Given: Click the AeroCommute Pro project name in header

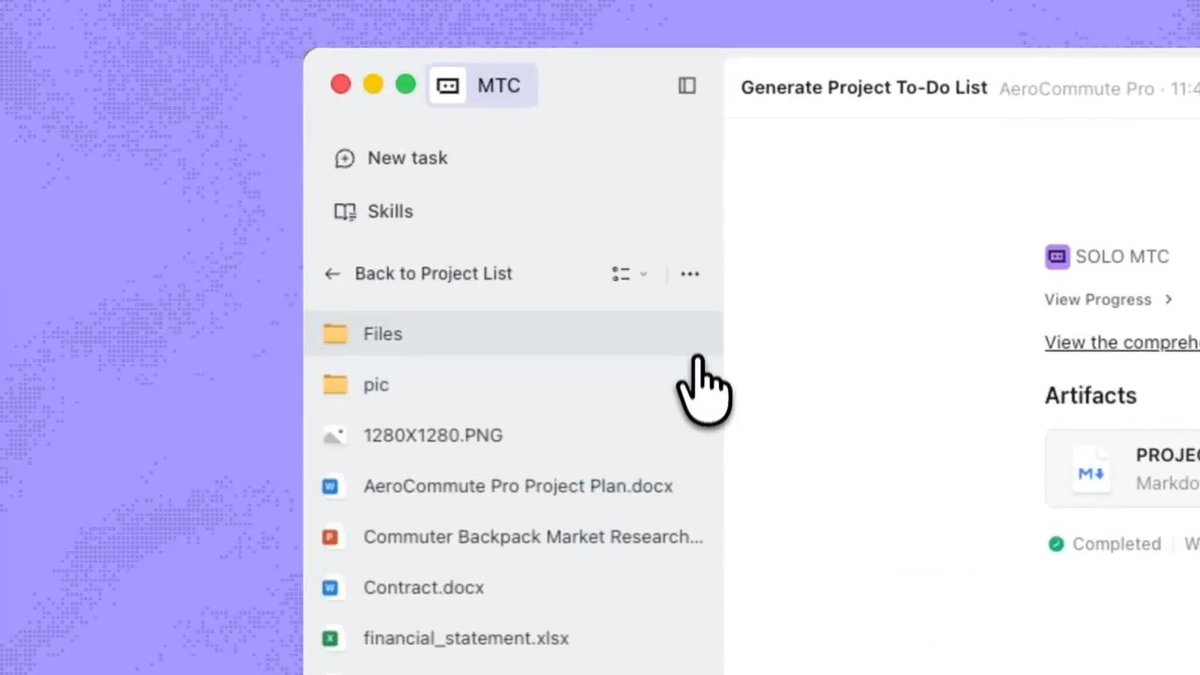Looking at the screenshot, I should point(1077,89).
